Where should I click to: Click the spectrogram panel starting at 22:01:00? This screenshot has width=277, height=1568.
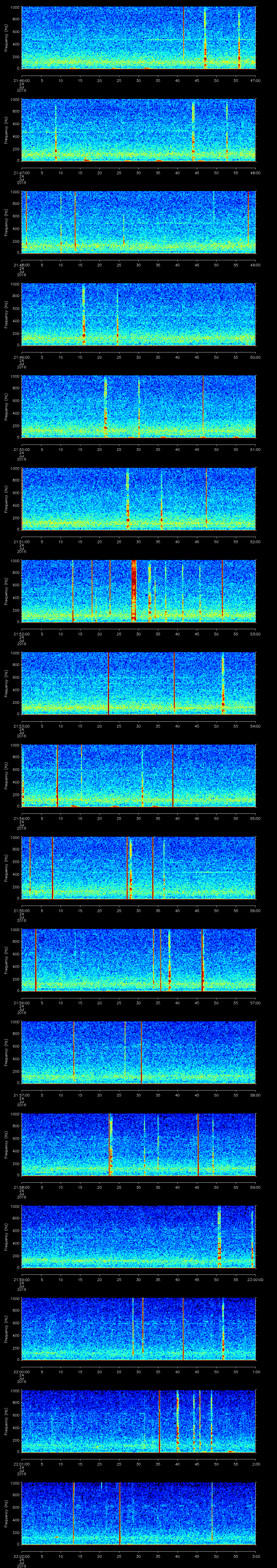coord(139,1421)
